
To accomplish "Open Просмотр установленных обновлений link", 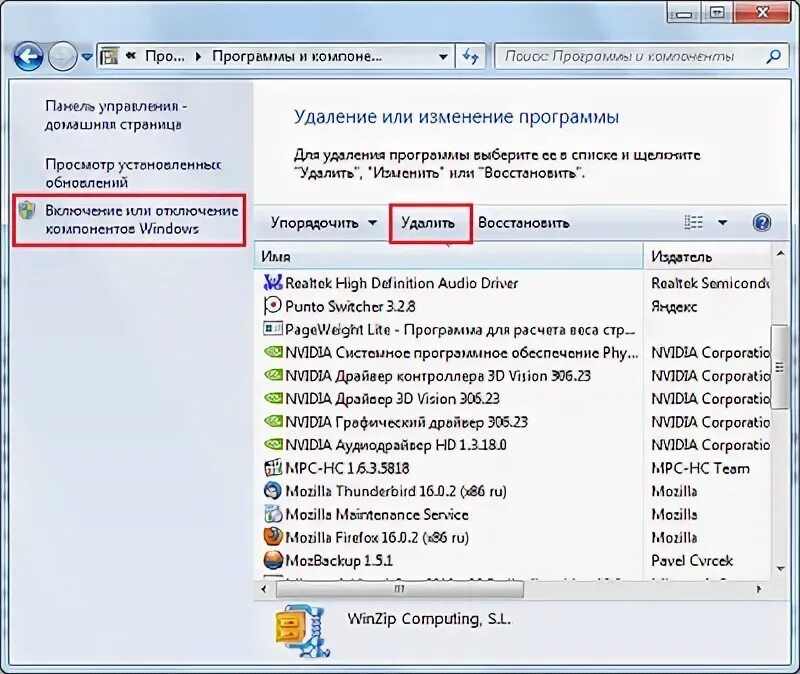I will pyautogui.click(x=133, y=173).
